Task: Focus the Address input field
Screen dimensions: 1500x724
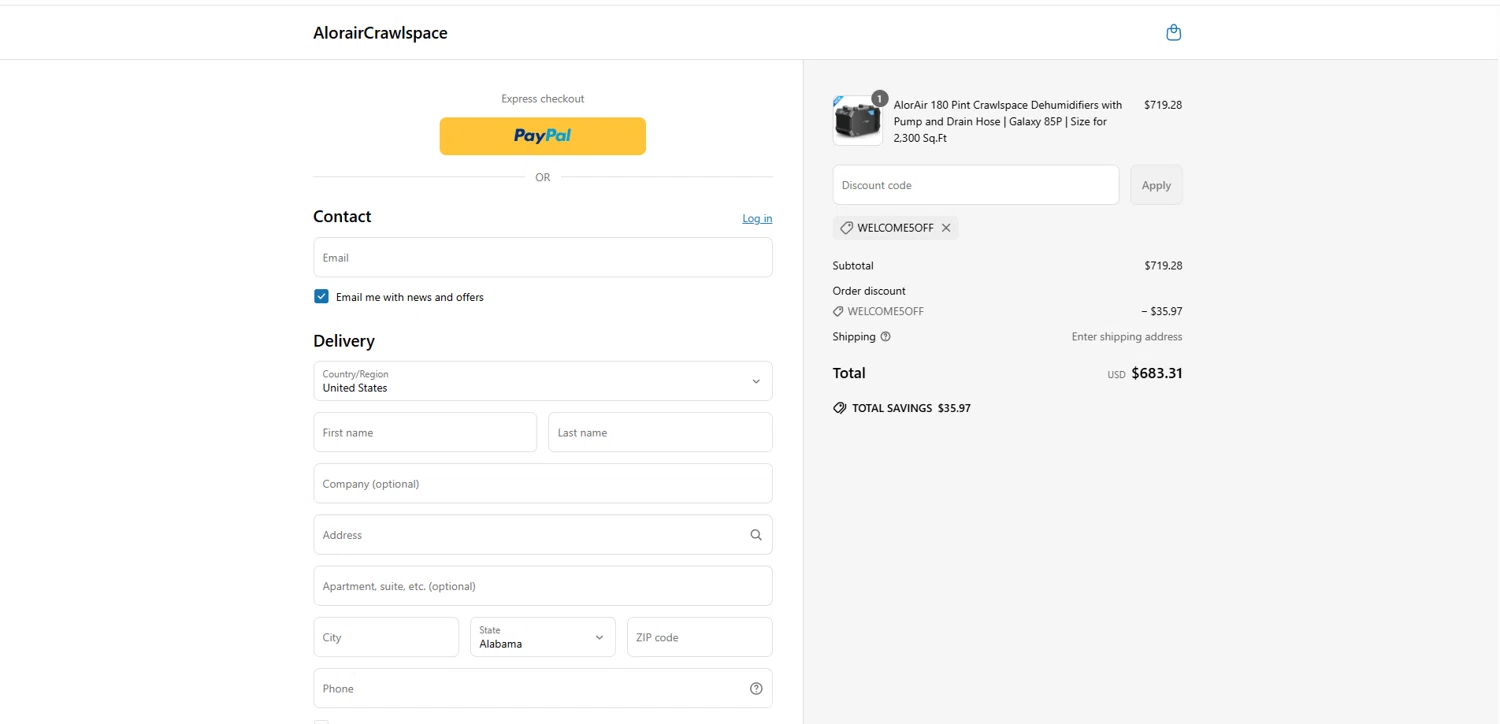Action: point(543,535)
